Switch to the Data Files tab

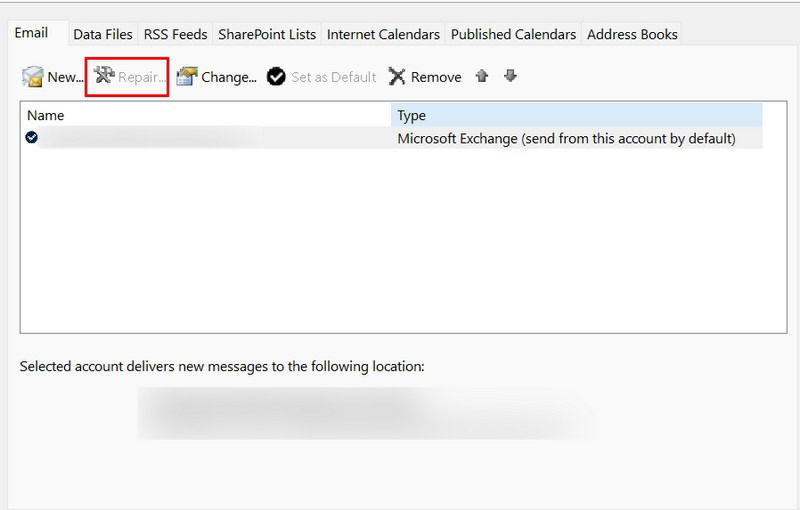point(103,34)
